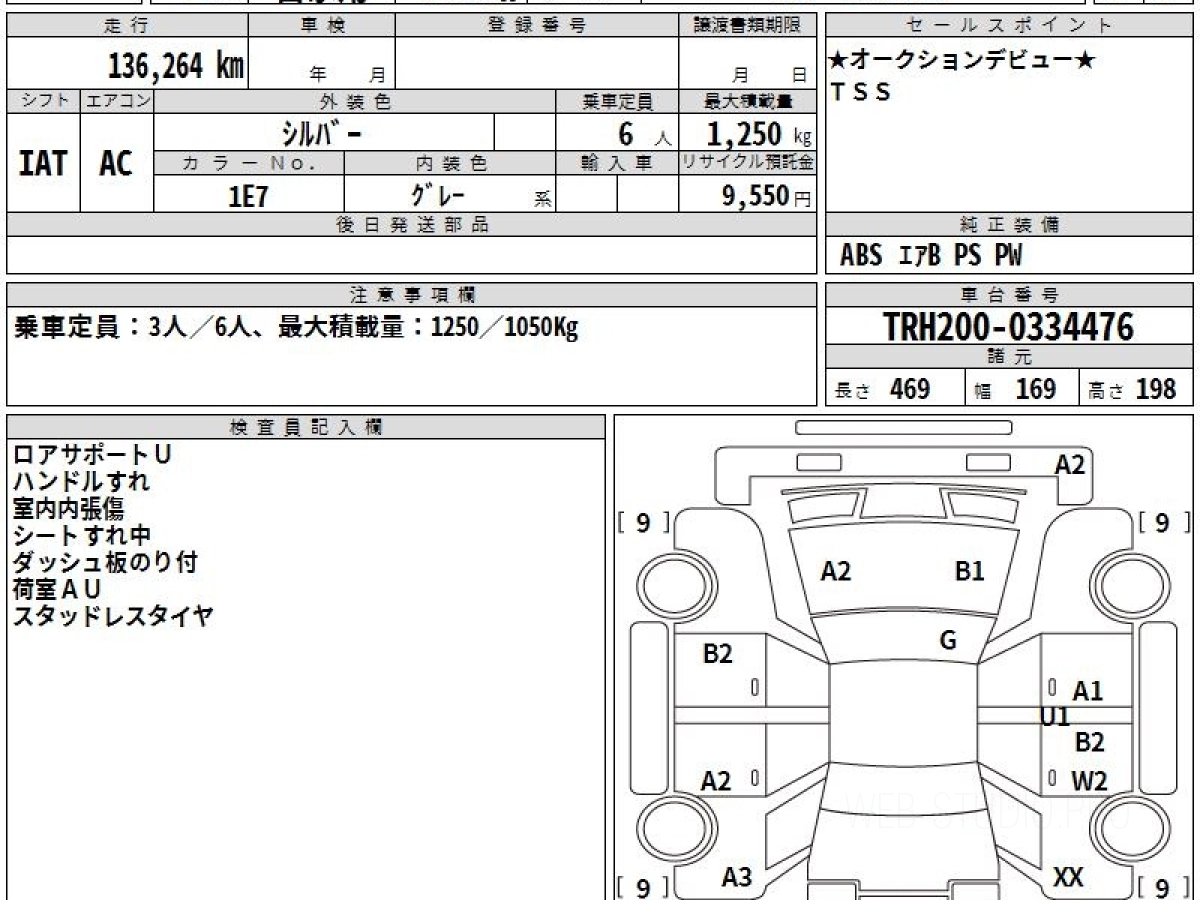Viewport: 1200px width, 900px height.
Task: Click the シートすれ中 inspector note
Action: coord(82,536)
